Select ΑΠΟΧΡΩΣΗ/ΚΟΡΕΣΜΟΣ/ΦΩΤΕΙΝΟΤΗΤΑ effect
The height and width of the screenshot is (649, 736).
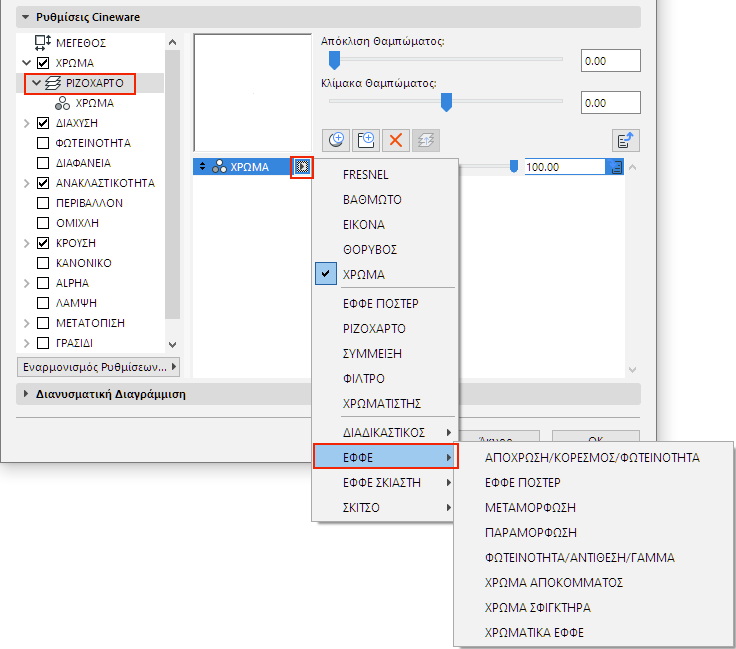[x=593, y=458]
